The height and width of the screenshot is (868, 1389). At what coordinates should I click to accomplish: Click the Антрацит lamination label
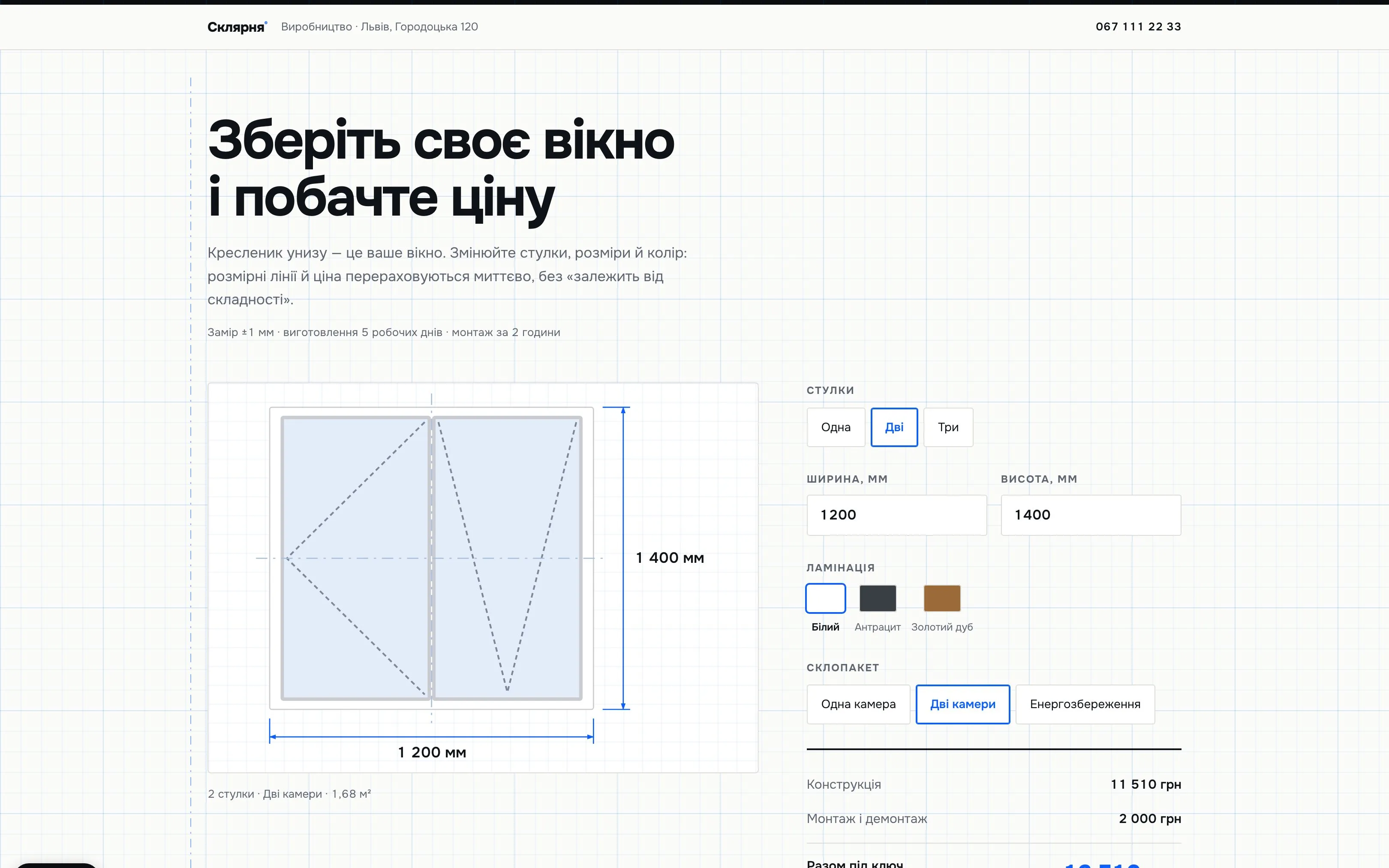coord(878,628)
